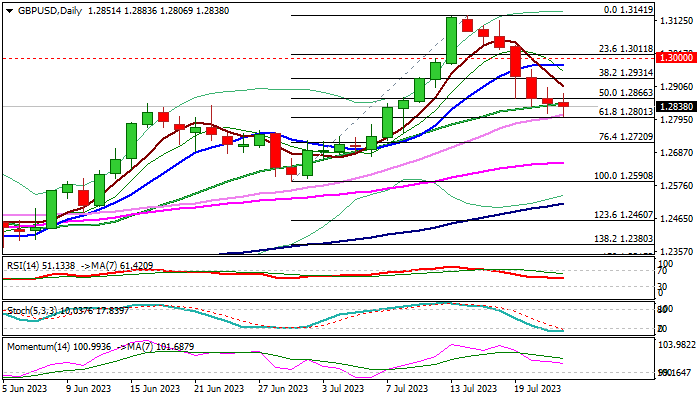Click the 21 Jun 2023 date label
This screenshot has height=400, width=700.
point(219,389)
